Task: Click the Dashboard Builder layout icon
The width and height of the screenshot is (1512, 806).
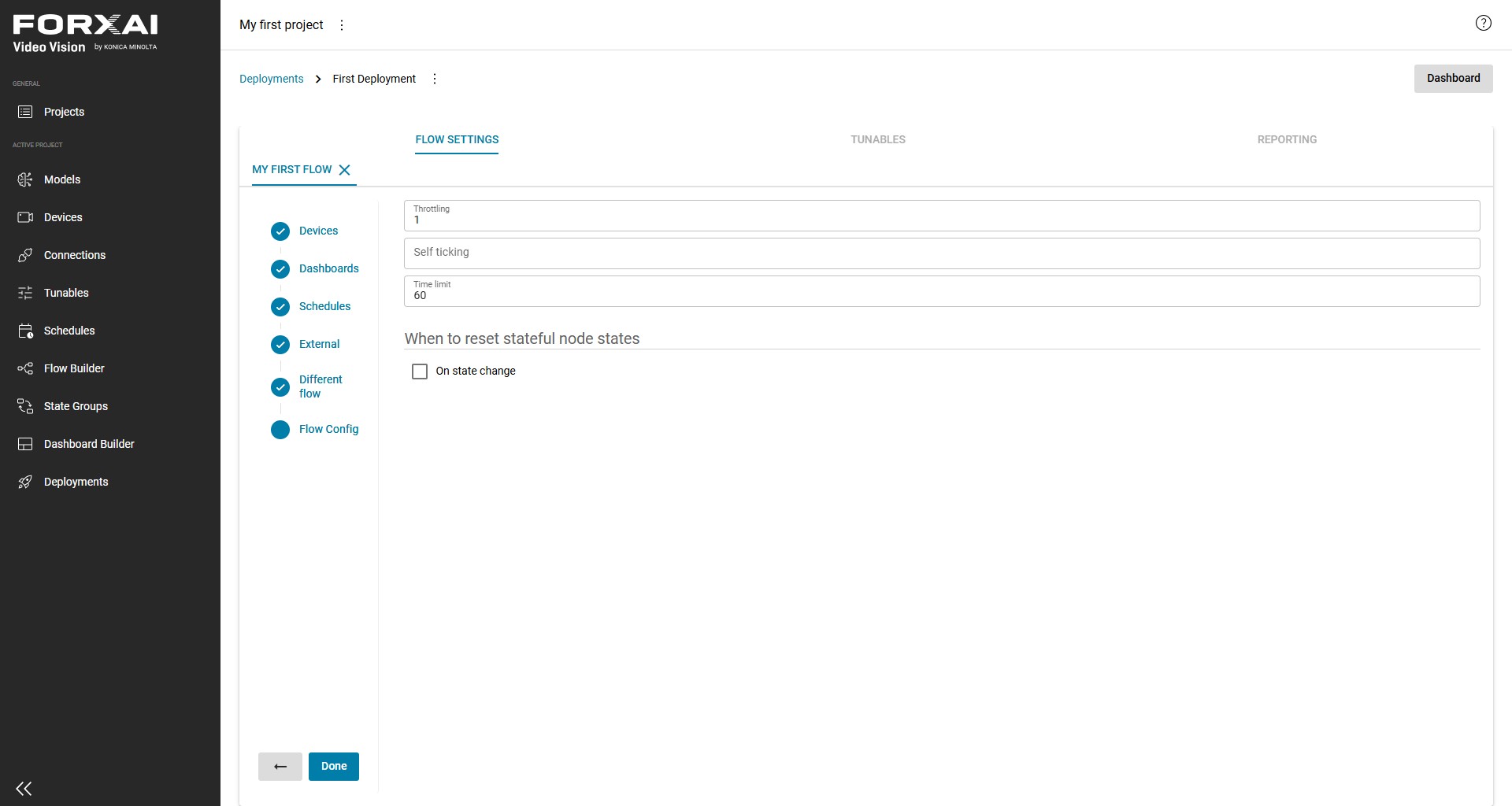Action: pos(25,444)
